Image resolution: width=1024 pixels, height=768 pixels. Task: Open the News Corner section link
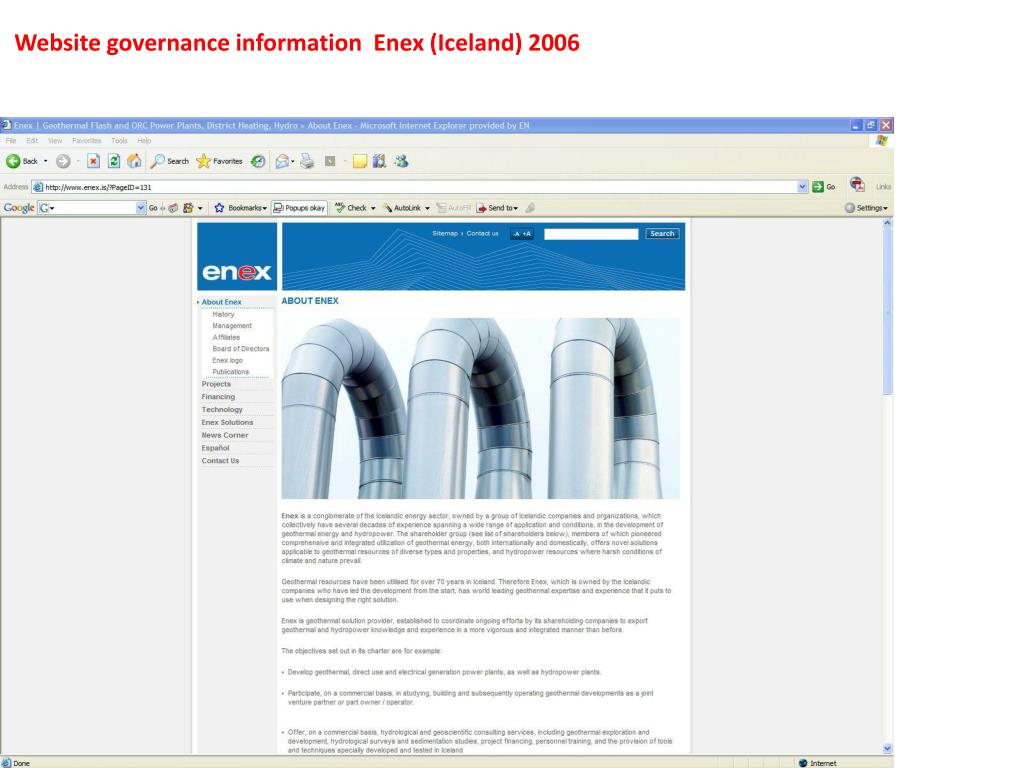coord(225,435)
